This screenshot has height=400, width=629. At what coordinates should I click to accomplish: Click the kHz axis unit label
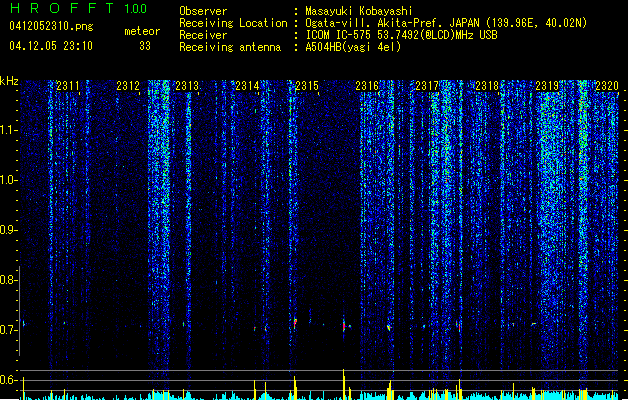pos(9,81)
